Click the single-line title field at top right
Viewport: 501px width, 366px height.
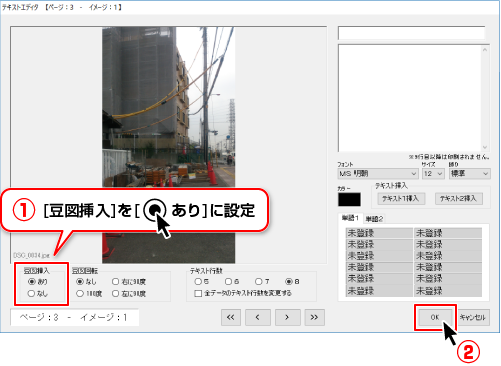[411, 33]
